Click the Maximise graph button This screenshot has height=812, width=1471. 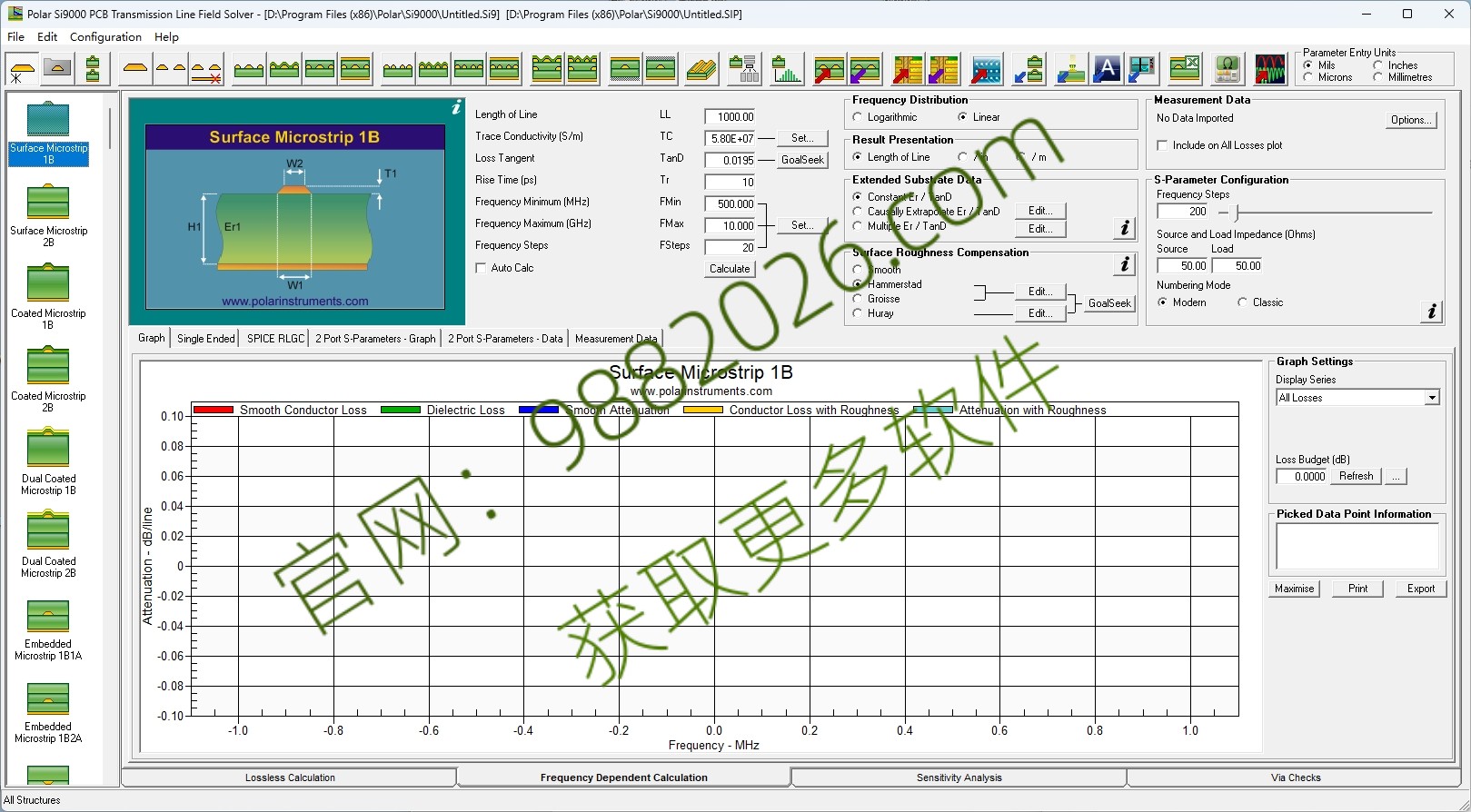(1294, 589)
